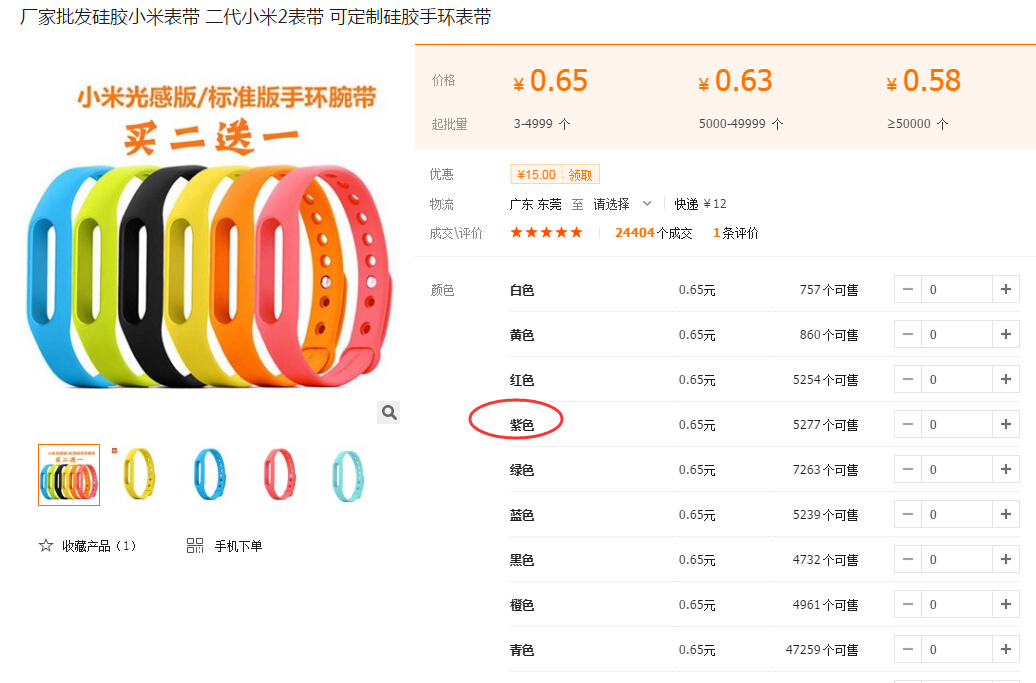Decrease quantity for 绿色 with minus button
This screenshot has width=1036, height=683.
click(x=908, y=469)
